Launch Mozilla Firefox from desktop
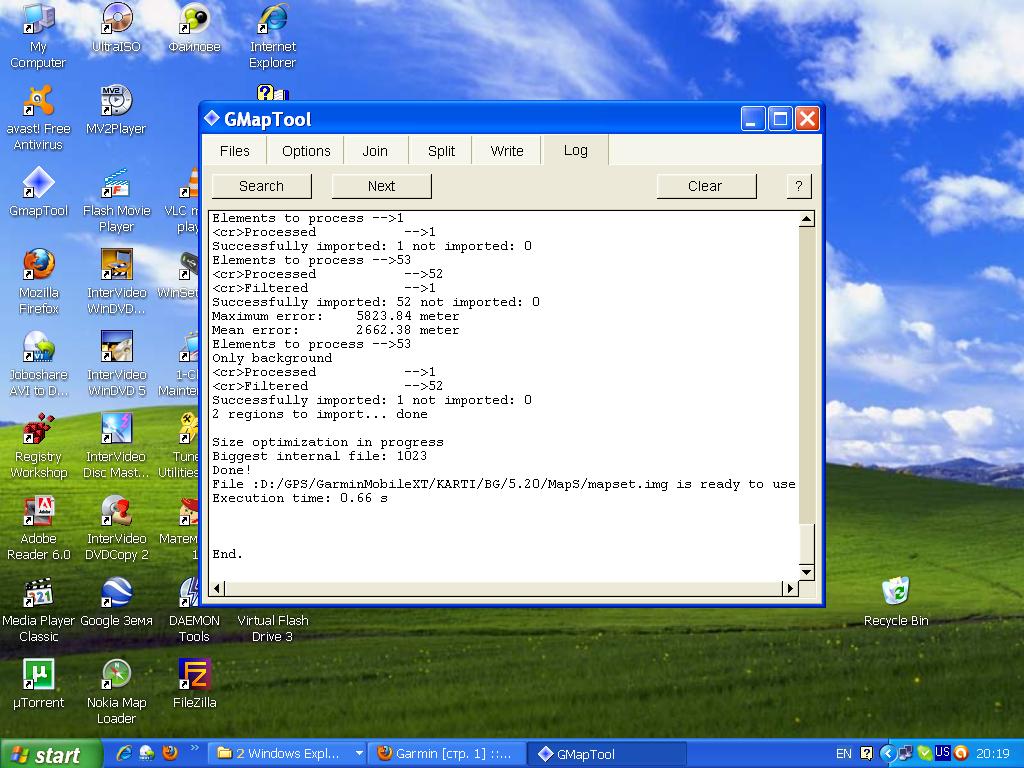The image size is (1024, 768). pyautogui.click(x=38, y=266)
